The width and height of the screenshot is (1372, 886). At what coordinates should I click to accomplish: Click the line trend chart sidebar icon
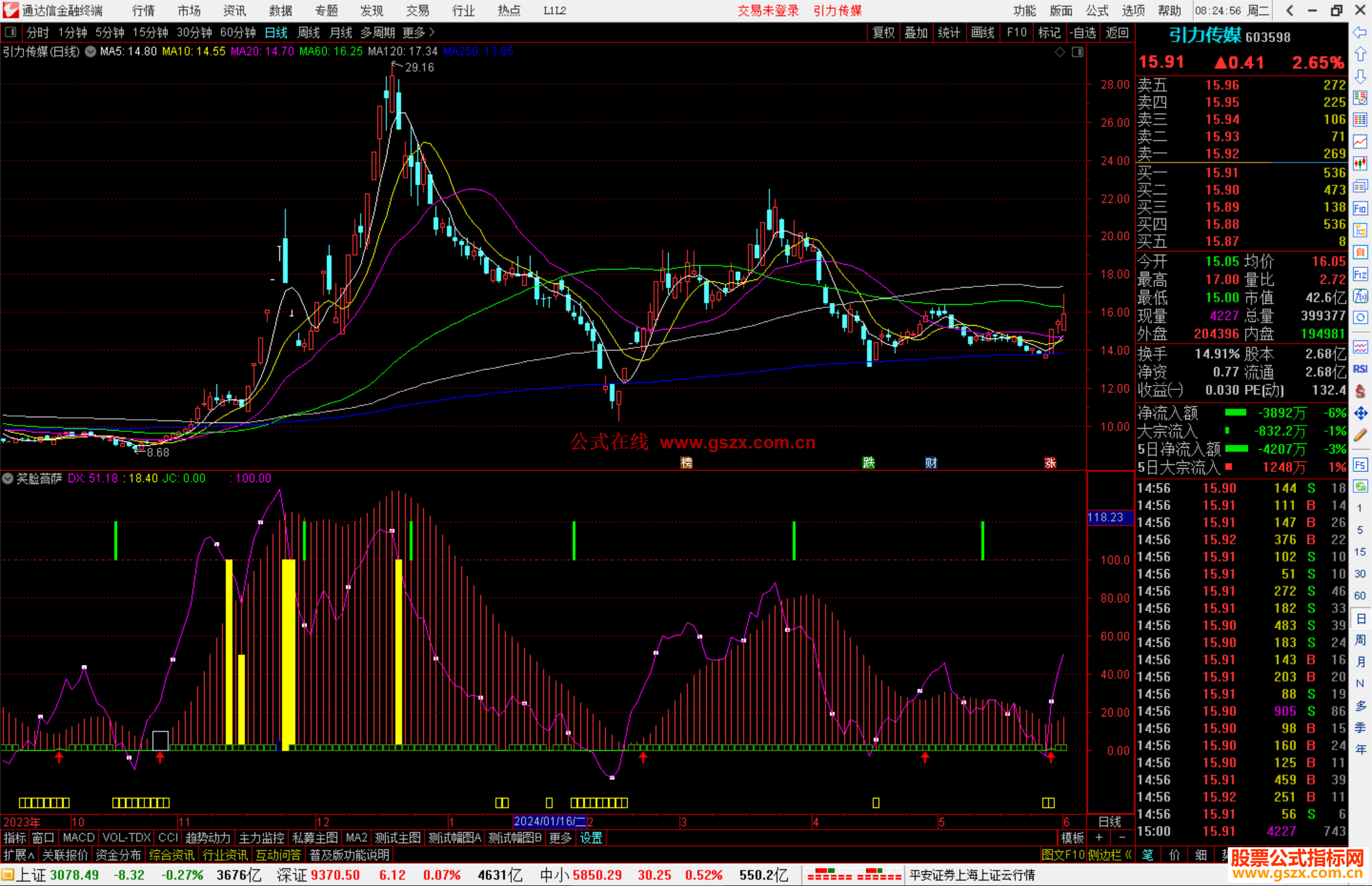1360,142
